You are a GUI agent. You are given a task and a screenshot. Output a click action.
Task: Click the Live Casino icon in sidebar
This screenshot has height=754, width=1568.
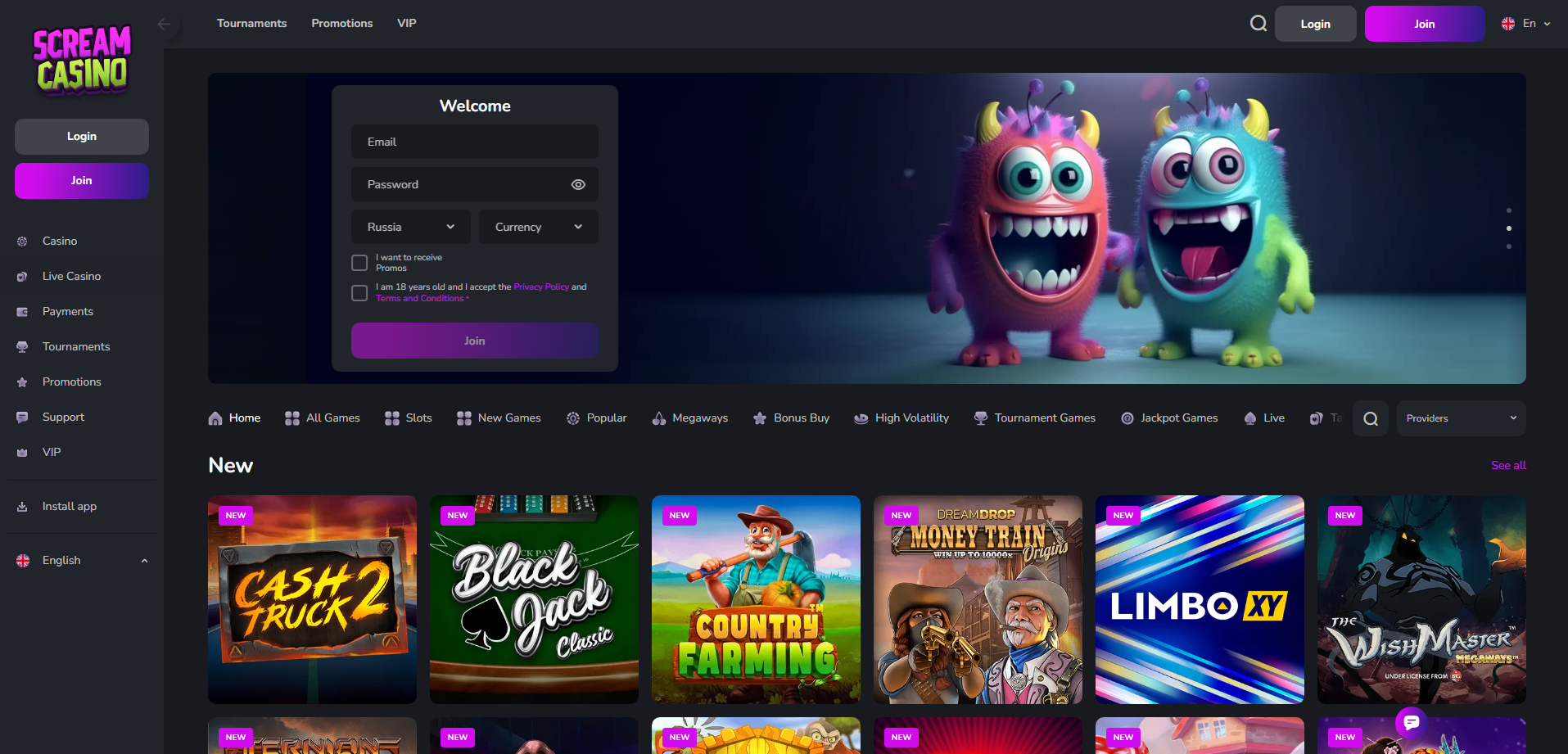(22, 277)
